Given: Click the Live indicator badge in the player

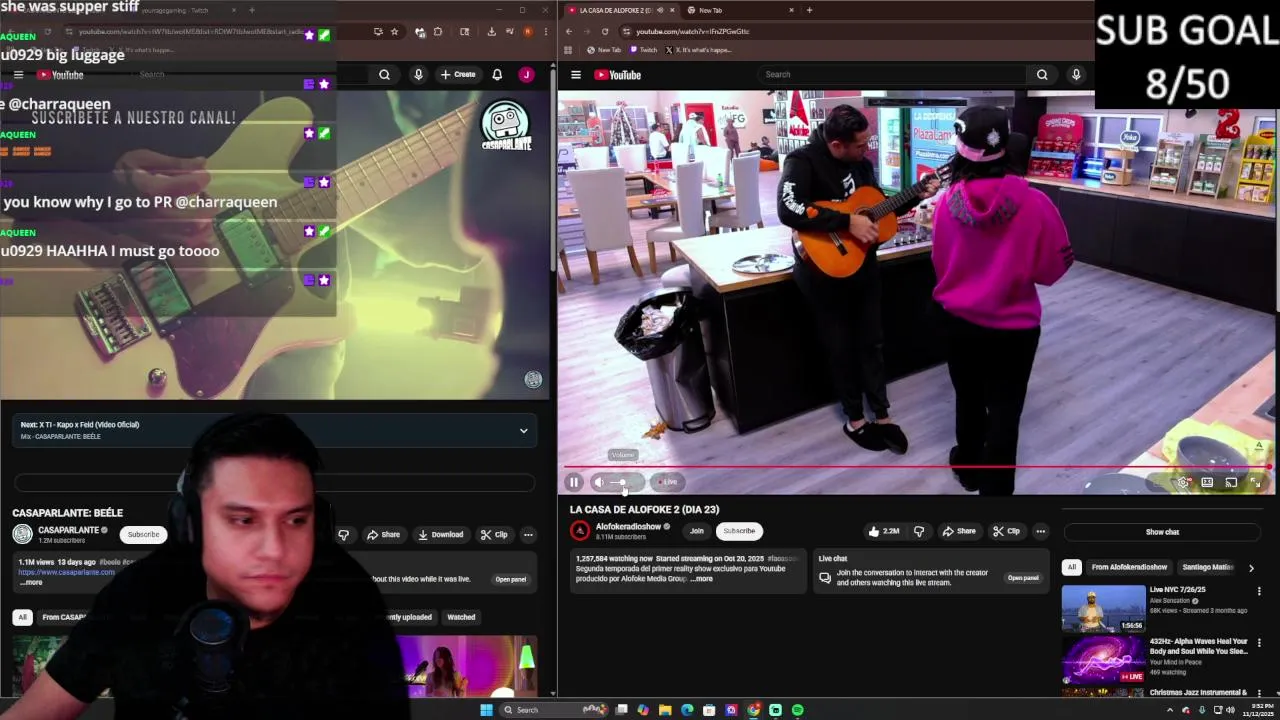Looking at the screenshot, I should (x=668, y=482).
